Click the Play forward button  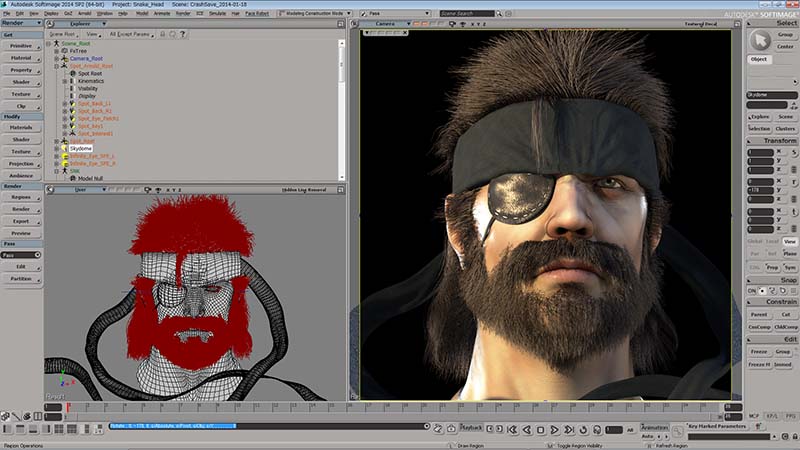coord(555,430)
